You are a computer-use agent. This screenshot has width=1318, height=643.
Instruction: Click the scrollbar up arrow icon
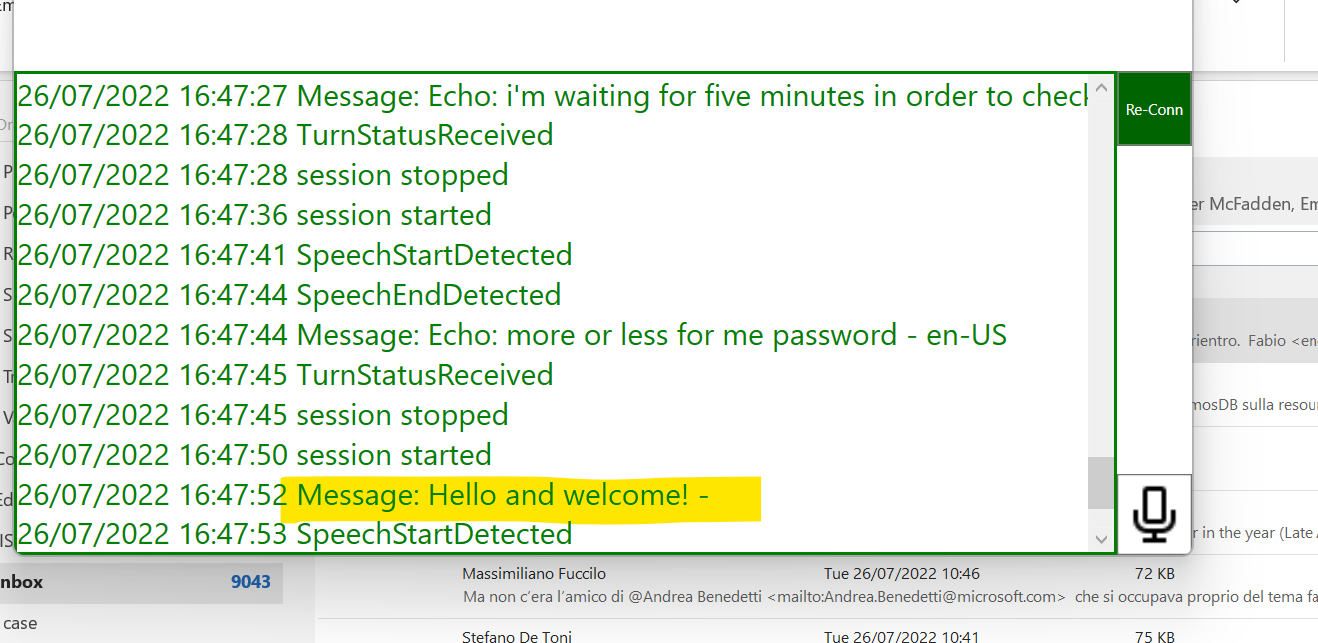point(1101,87)
